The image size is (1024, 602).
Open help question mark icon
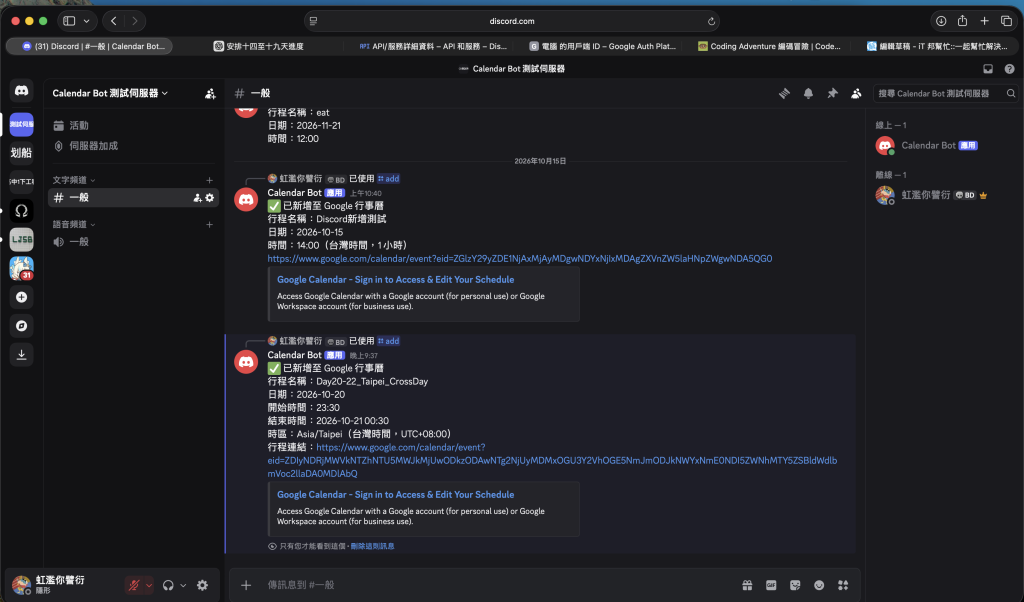pyautogui.click(x=1010, y=69)
